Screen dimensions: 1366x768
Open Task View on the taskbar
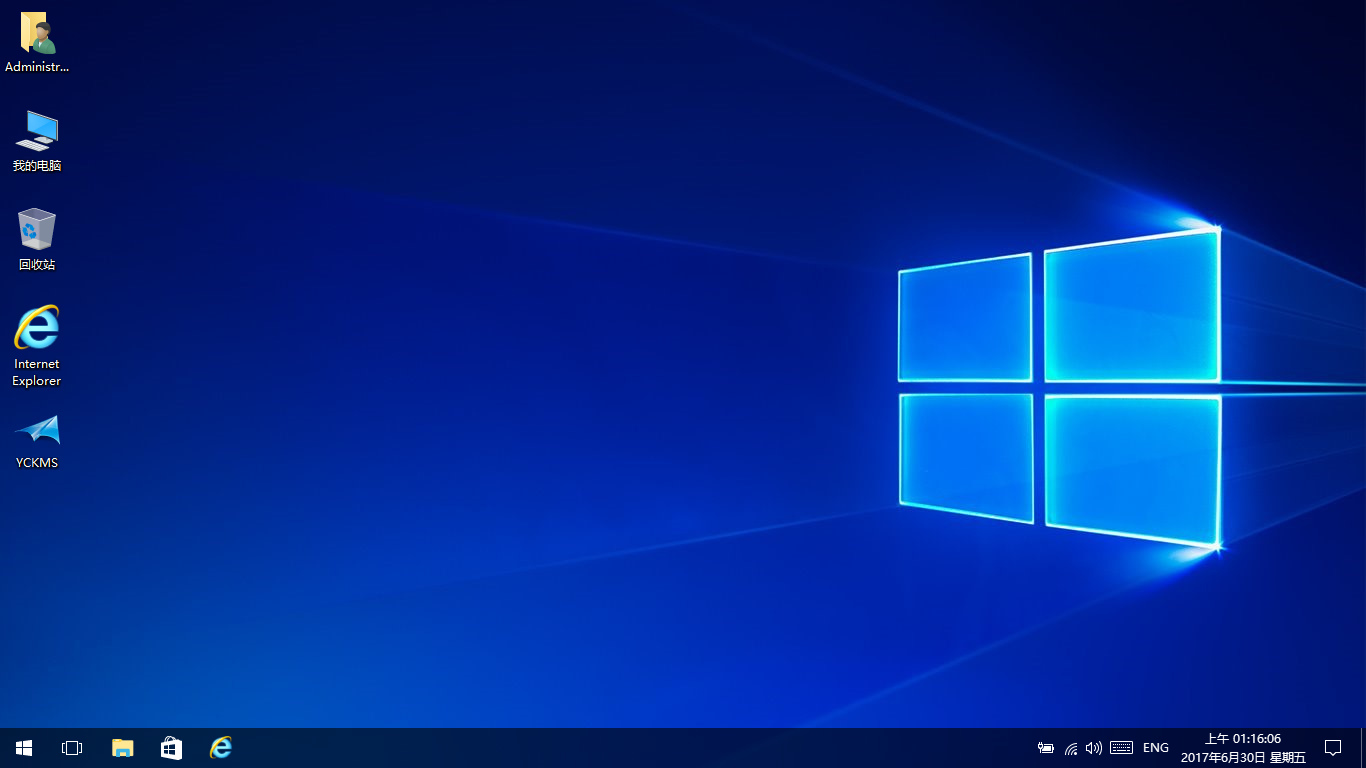71,747
